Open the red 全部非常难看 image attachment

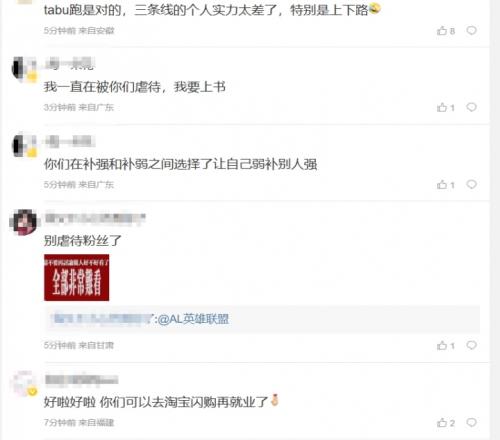[x=77, y=277]
